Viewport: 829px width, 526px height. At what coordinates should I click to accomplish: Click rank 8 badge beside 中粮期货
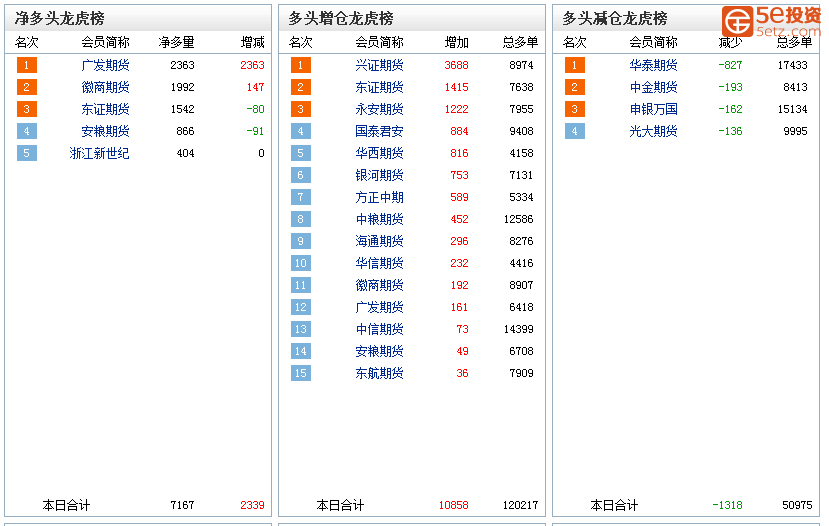tap(300, 219)
